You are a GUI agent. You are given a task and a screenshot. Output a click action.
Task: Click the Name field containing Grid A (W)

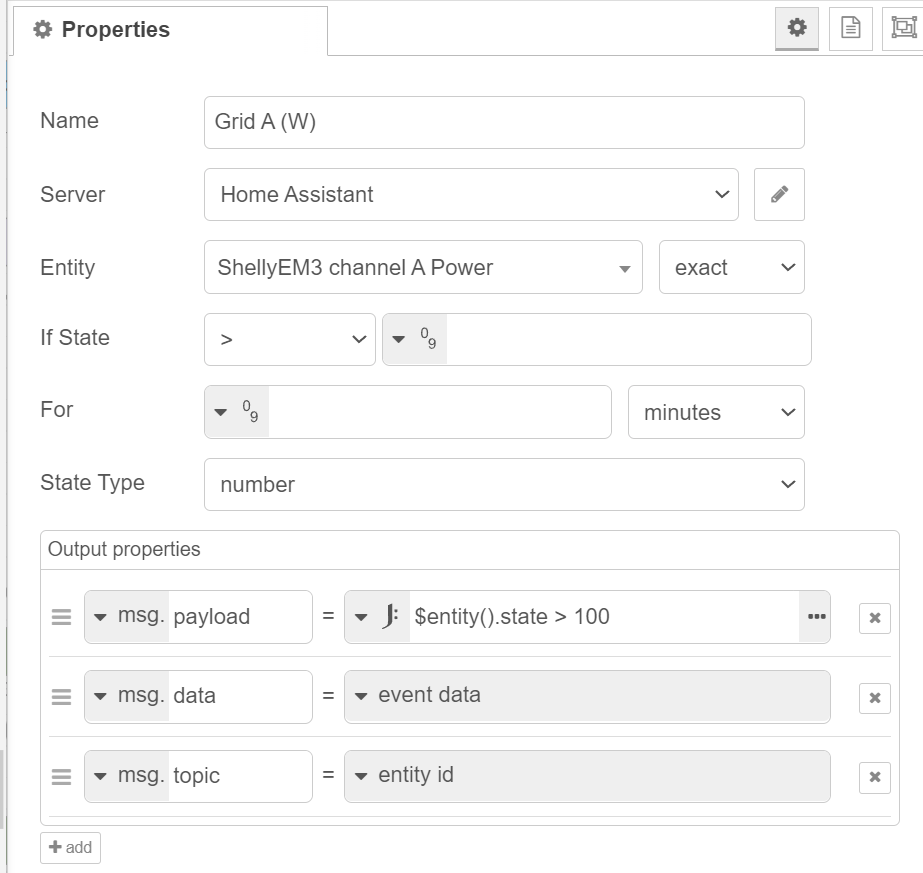504,122
